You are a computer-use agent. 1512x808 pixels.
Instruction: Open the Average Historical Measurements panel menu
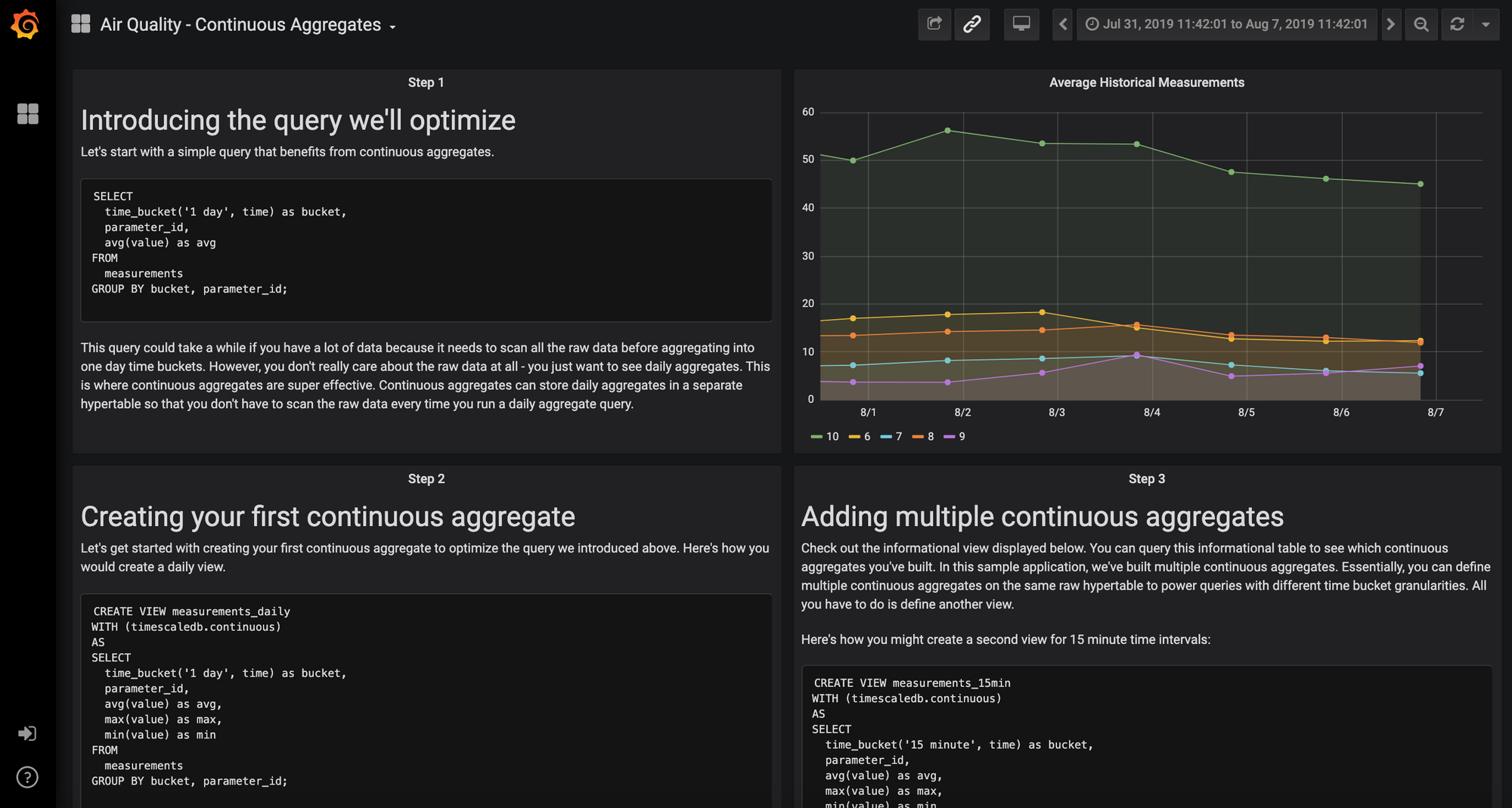click(x=1146, y=82)
